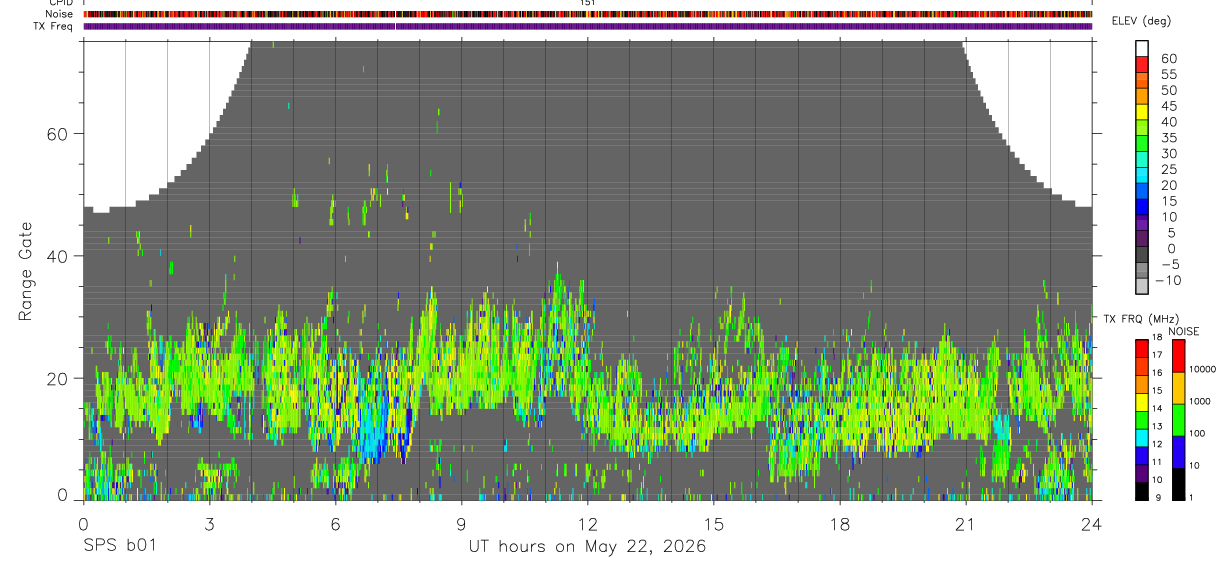Screen dimensions: 1228x567
Task: Click the x-axis tick label '21'
Action: click(966, 523)
